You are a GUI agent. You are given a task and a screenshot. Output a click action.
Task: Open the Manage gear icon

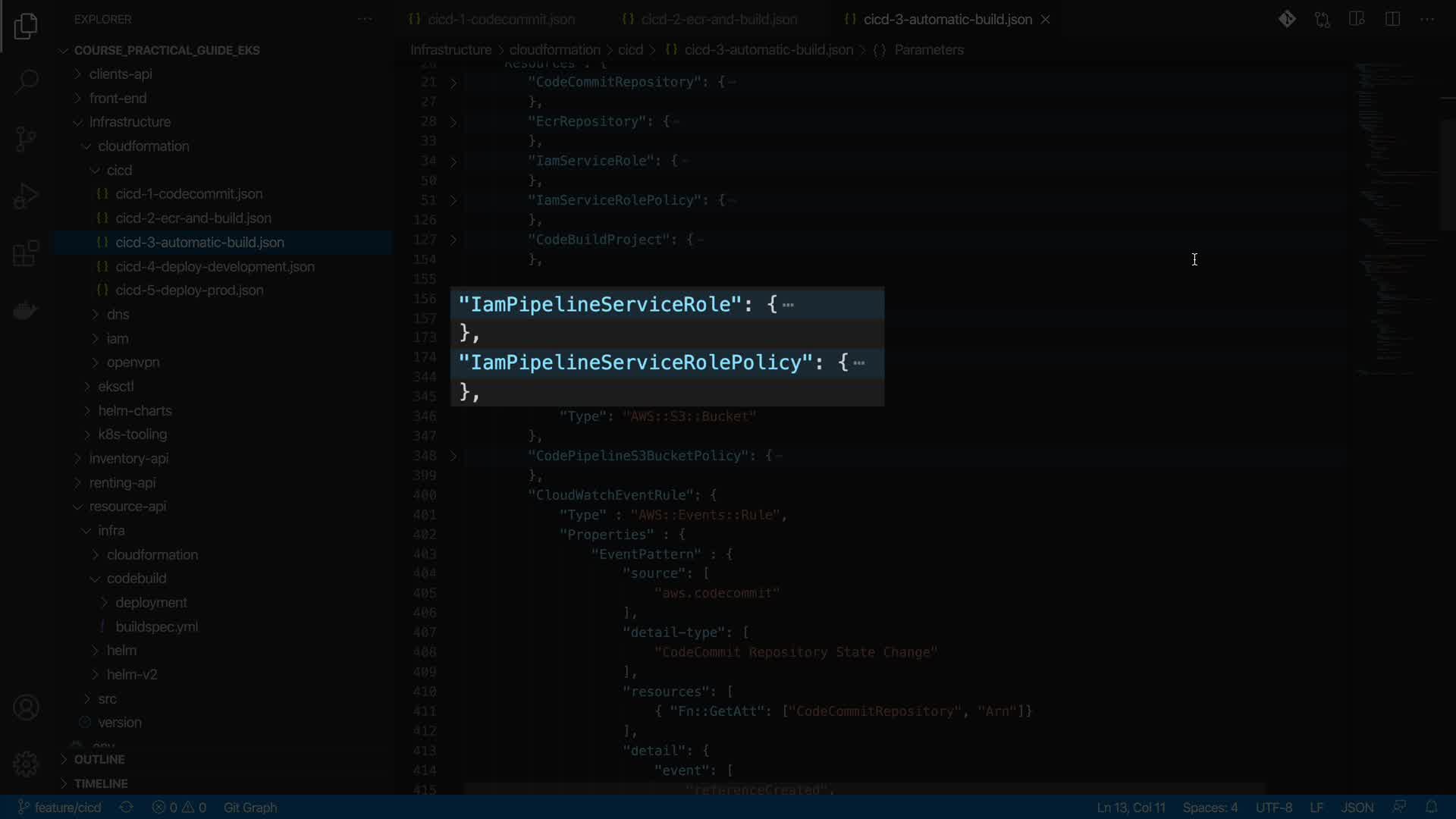coord(26,764)
